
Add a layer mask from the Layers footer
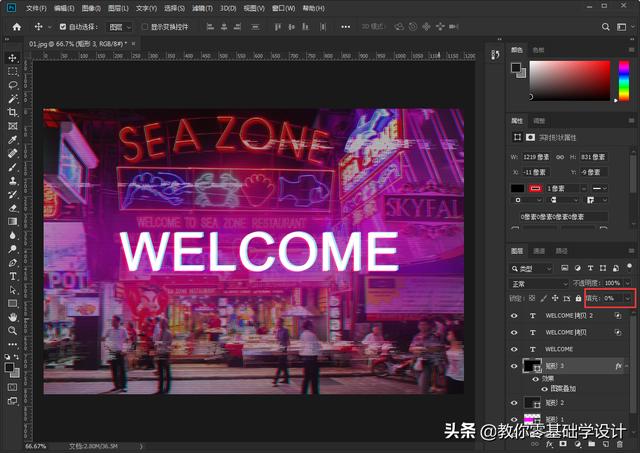[563, 444]
